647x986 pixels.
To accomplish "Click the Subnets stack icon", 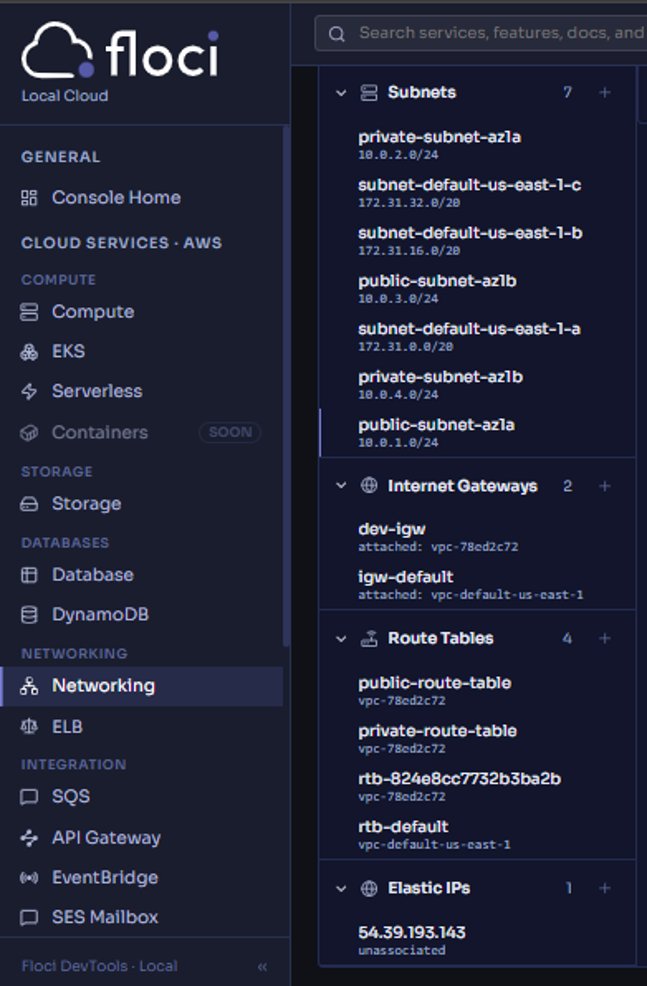I will pyautogui.click(x=368, y=93).
